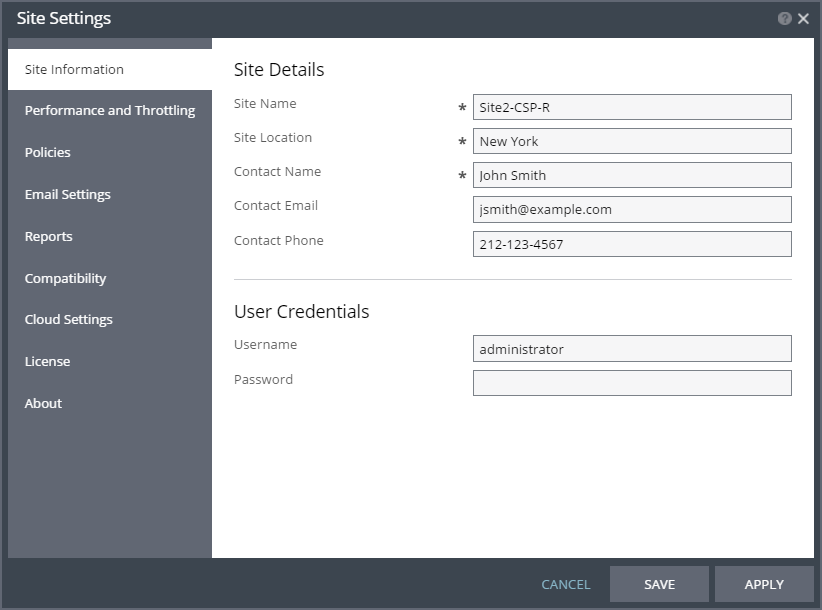Open the About section

[x=110, y=404]
